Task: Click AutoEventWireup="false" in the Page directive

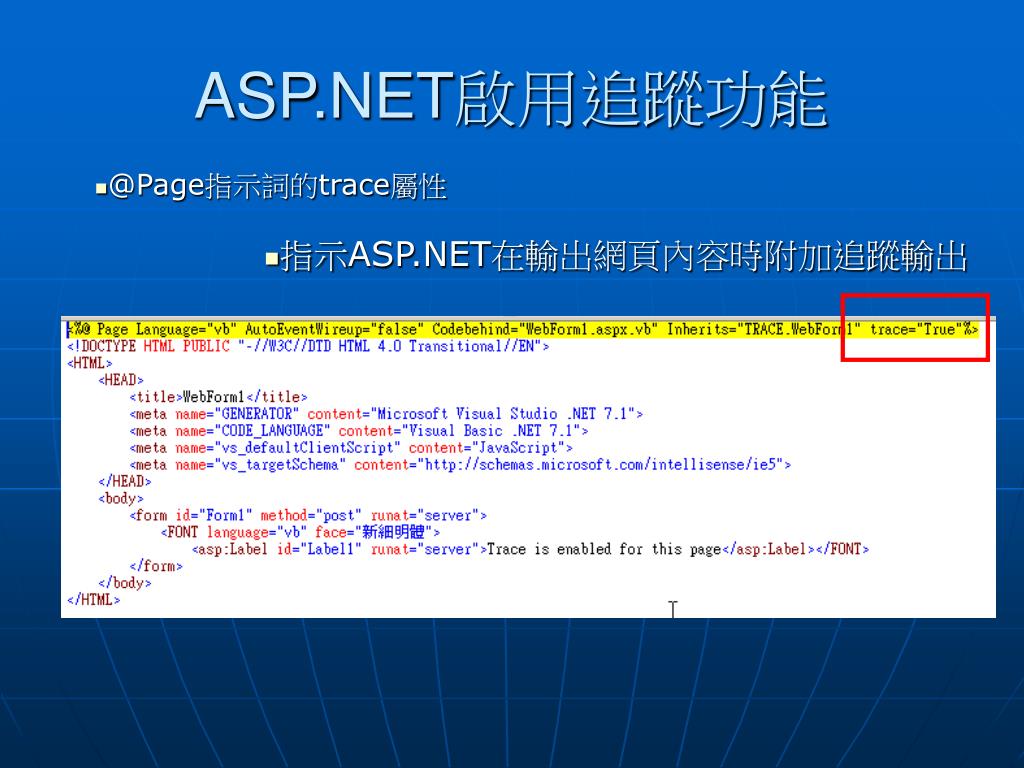Action: point(334,330)
